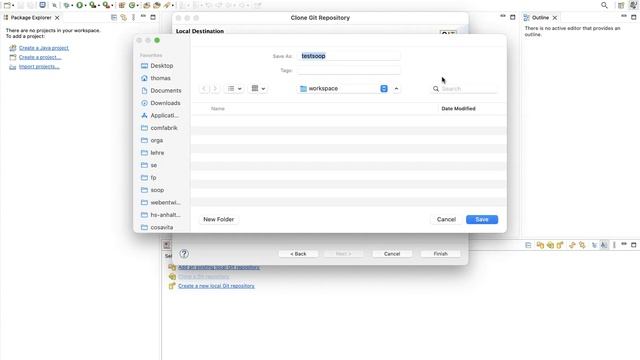Open the New wizard dropdown arrow
The width and height of the screenshot is (640, 360).
(x=13, y=6)
